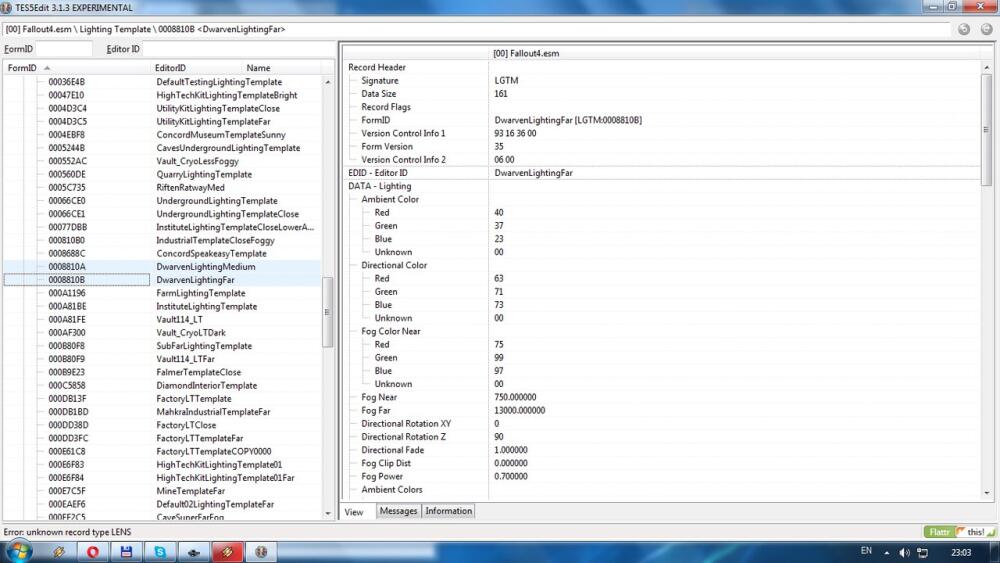
Task: Click Fog Near value 750.000000
Action: tap(515, 397)
